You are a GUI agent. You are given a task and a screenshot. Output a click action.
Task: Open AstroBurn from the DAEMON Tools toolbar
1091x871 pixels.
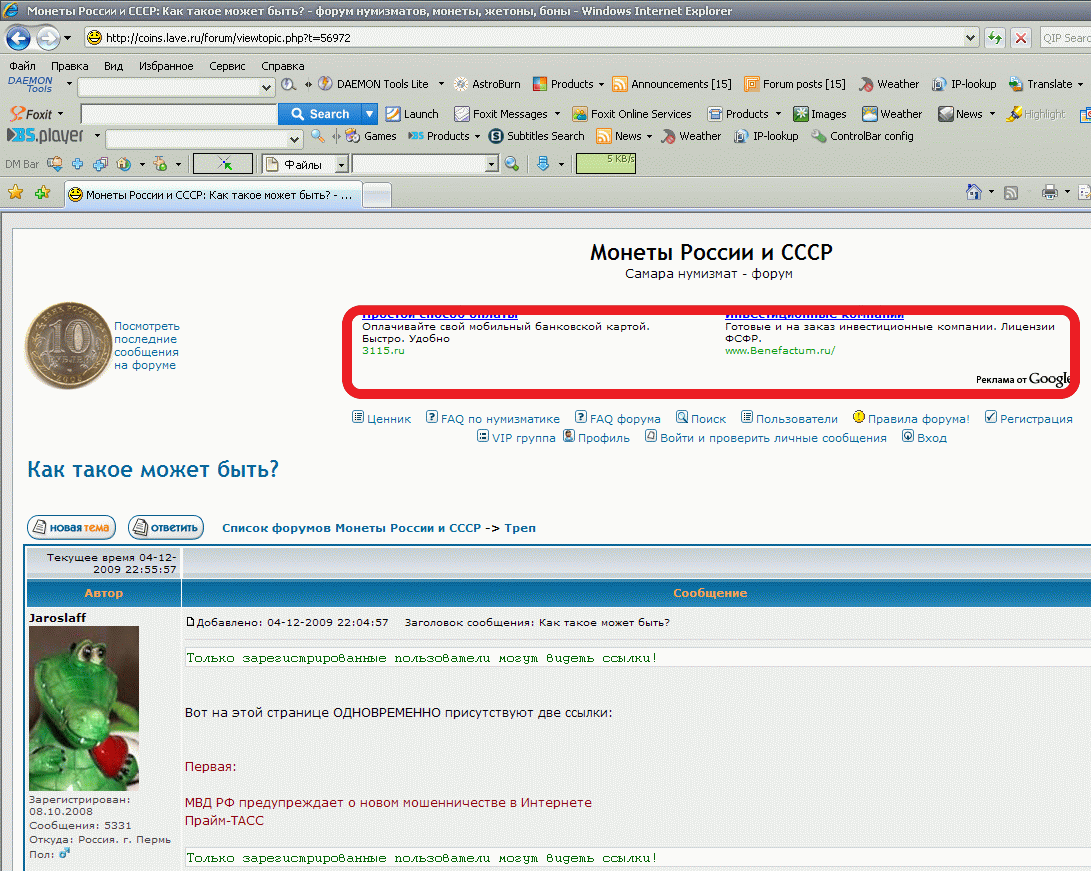pyautogui.click(x=487, y=84)
